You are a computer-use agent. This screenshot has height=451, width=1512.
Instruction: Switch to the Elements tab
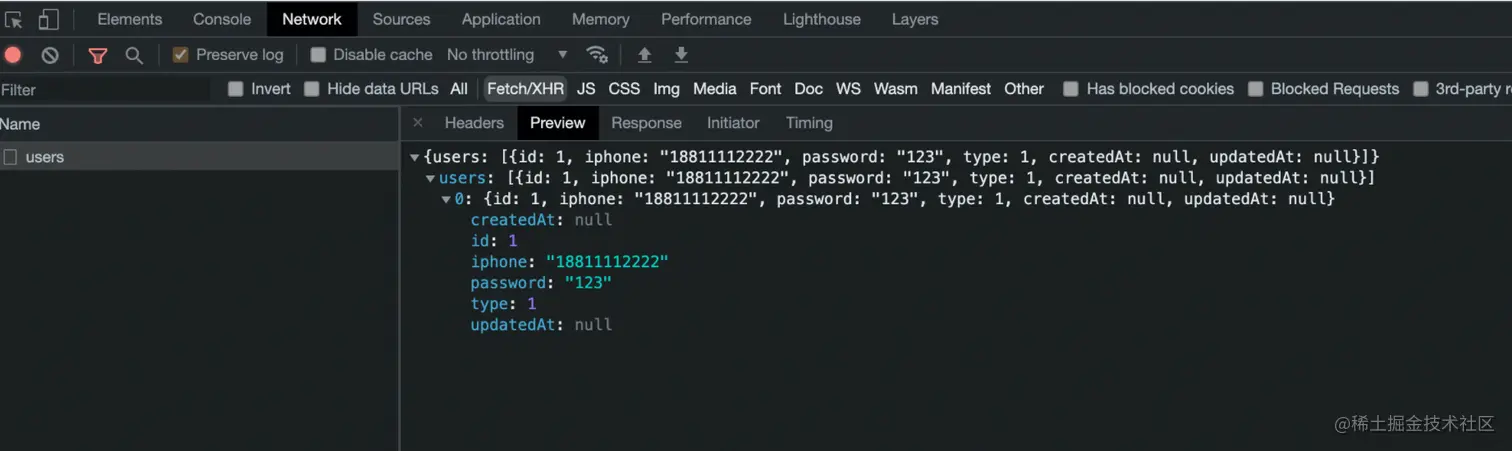point(130,19)
